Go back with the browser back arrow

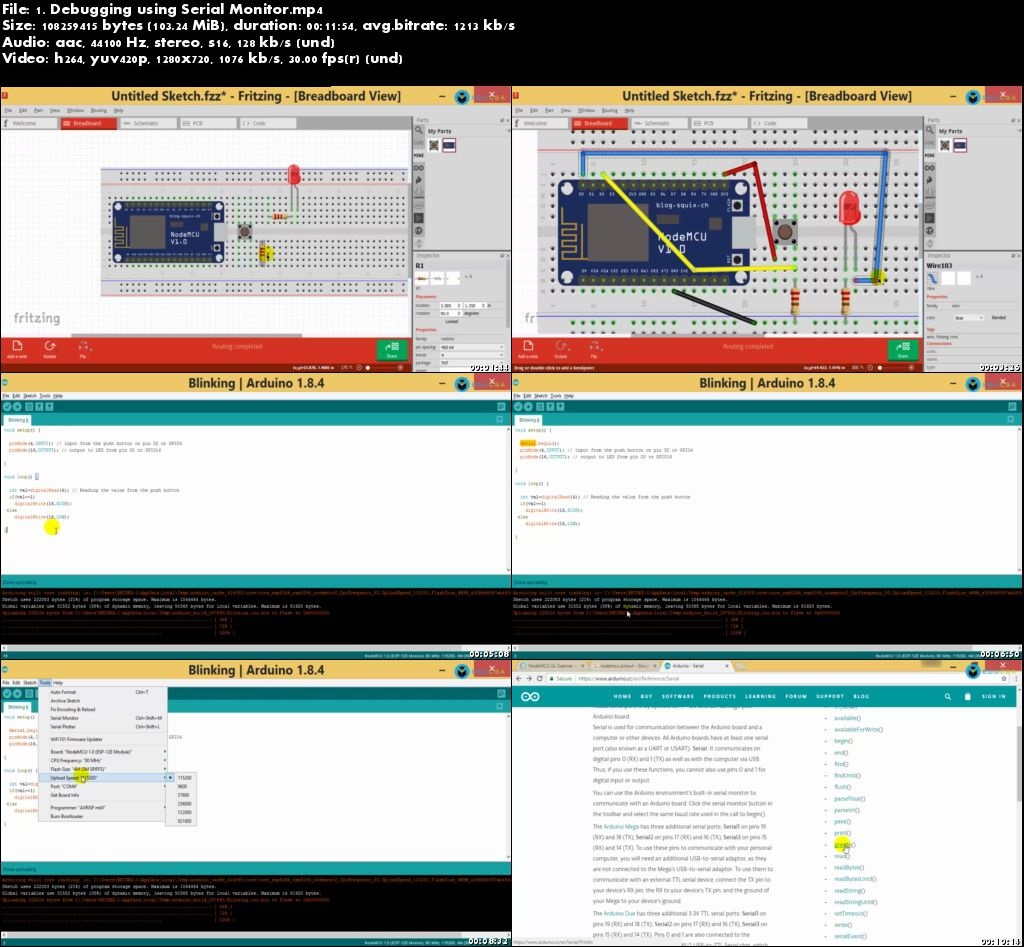pyautogui.click(x=519, y=679)
